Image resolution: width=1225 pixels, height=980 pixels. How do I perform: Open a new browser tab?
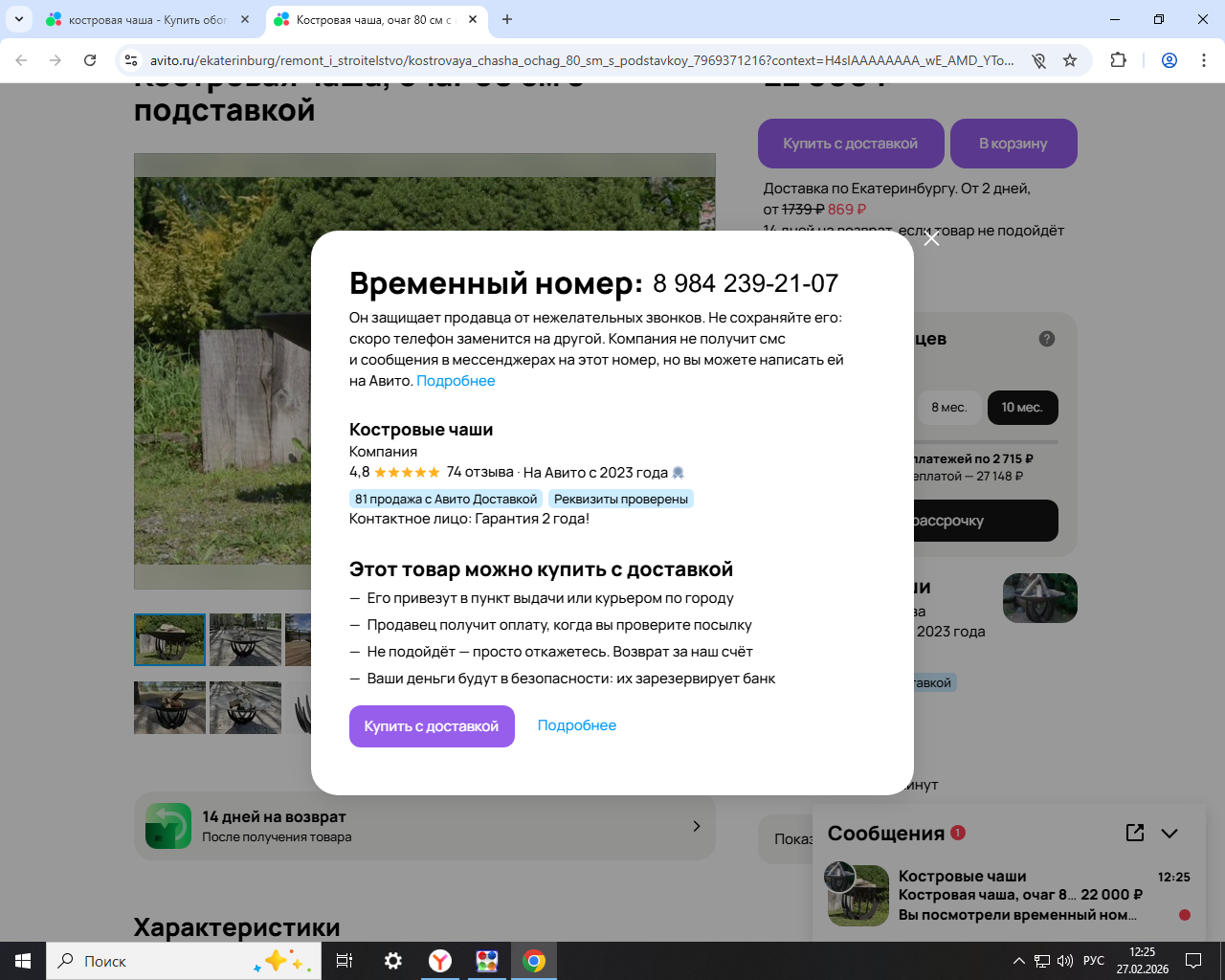507,19
